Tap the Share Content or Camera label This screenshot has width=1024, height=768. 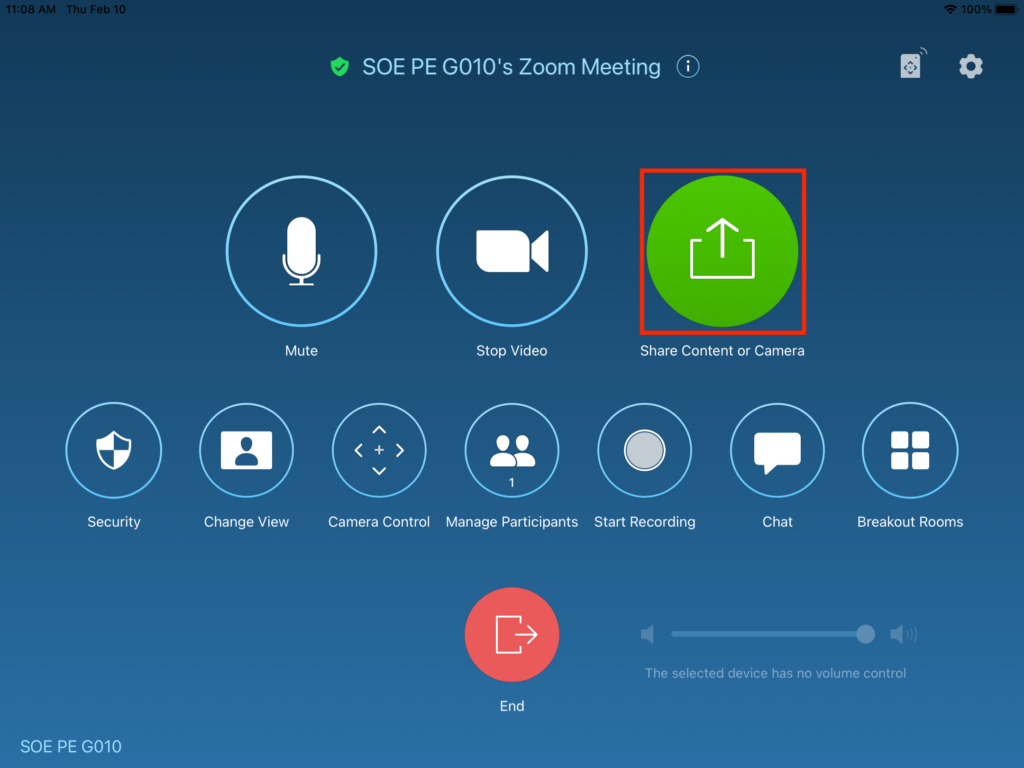(x=722, y=351)
